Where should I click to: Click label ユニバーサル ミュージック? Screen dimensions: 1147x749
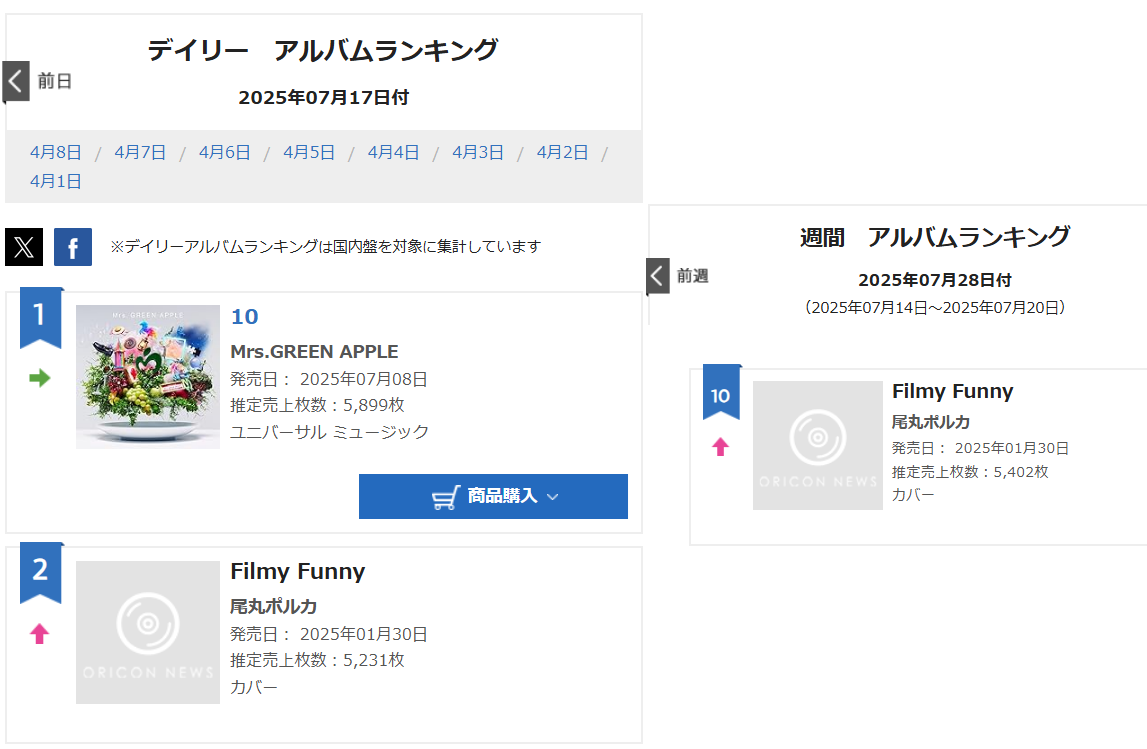(x=330, y=432)
